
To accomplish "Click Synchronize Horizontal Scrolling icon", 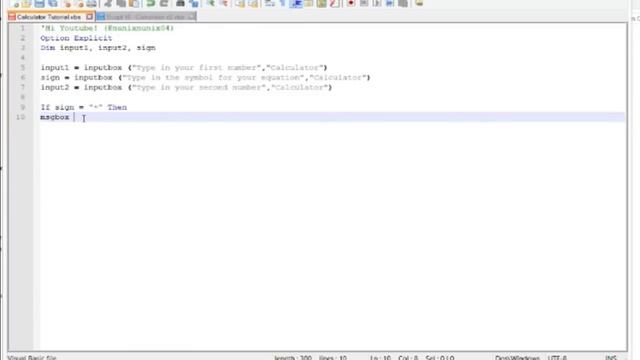I will pyautogui.click(x=253, y=3).
